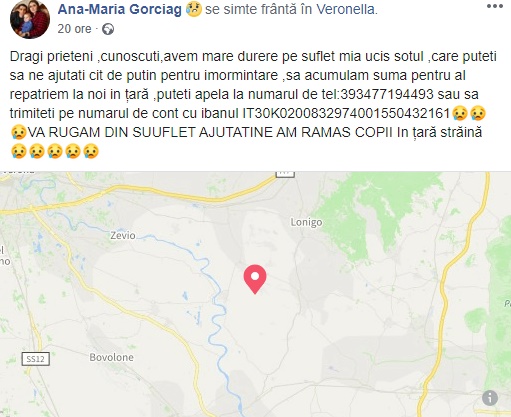Click the Bovolone label on the map
The width and height of the screenshot is (511, 417).
point(111,357)
